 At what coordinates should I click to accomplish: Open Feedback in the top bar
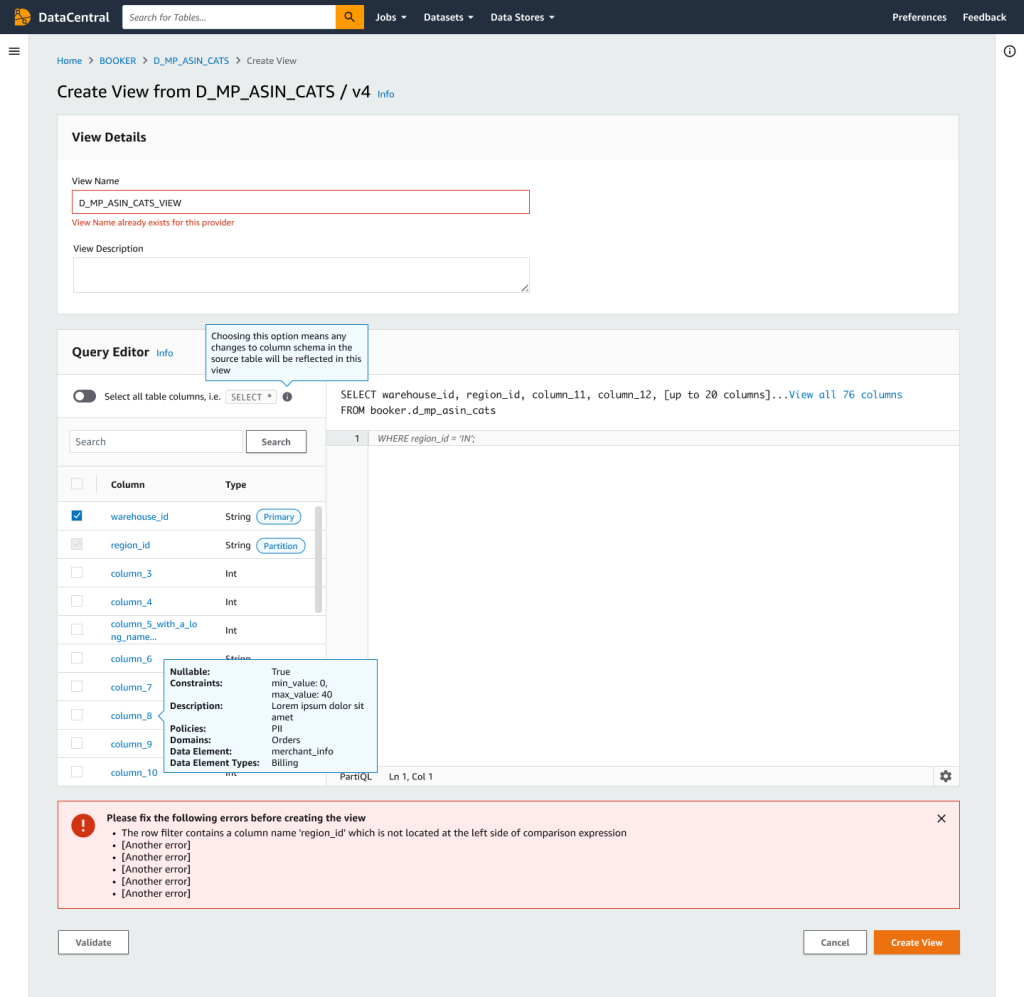984,18
